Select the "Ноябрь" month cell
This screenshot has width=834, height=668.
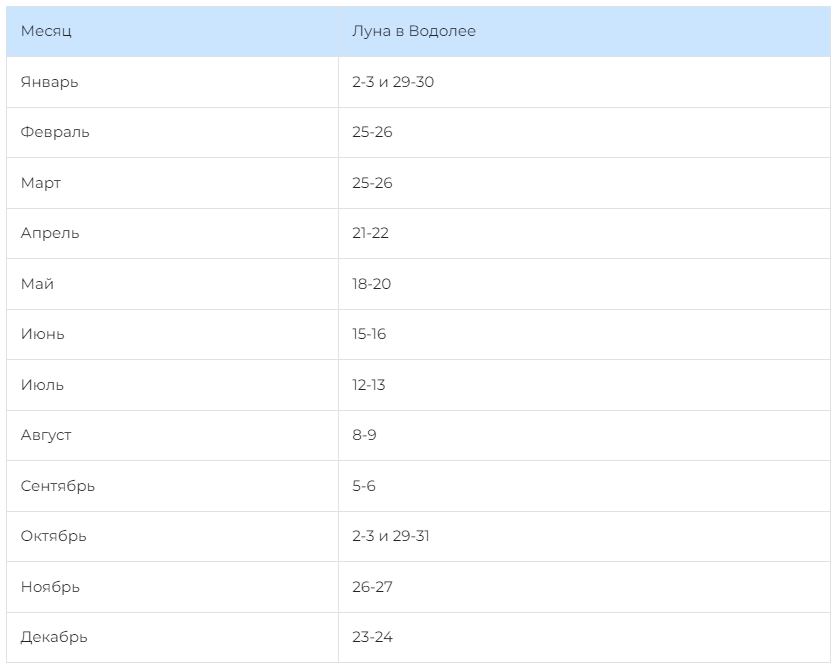[50, 587]
